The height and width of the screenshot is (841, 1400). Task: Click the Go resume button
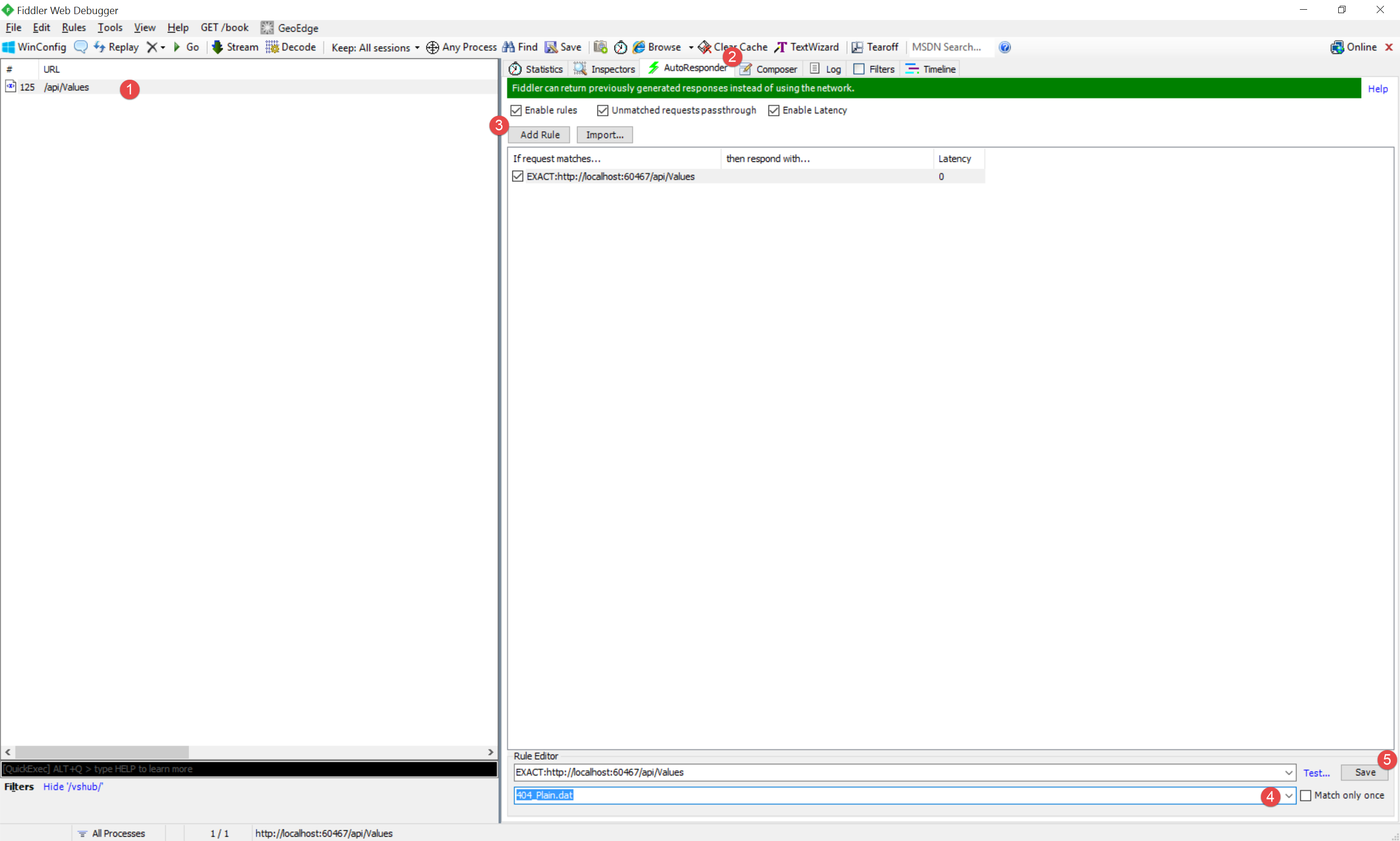coord(186,47)
